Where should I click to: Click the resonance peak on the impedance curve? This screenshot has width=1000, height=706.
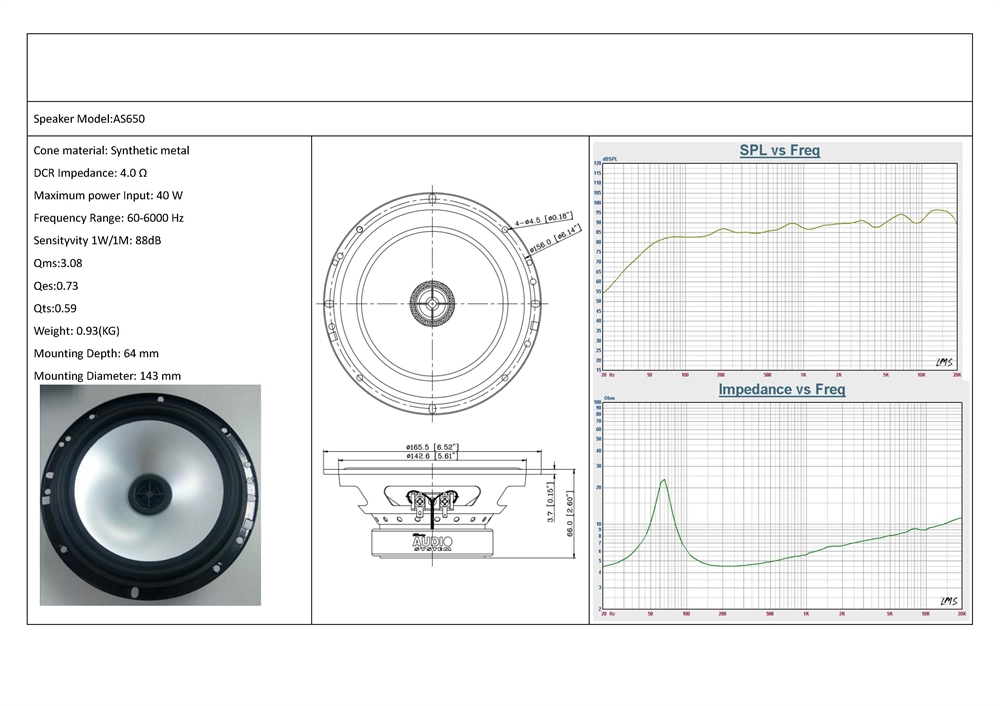click(x=664, y=480)
